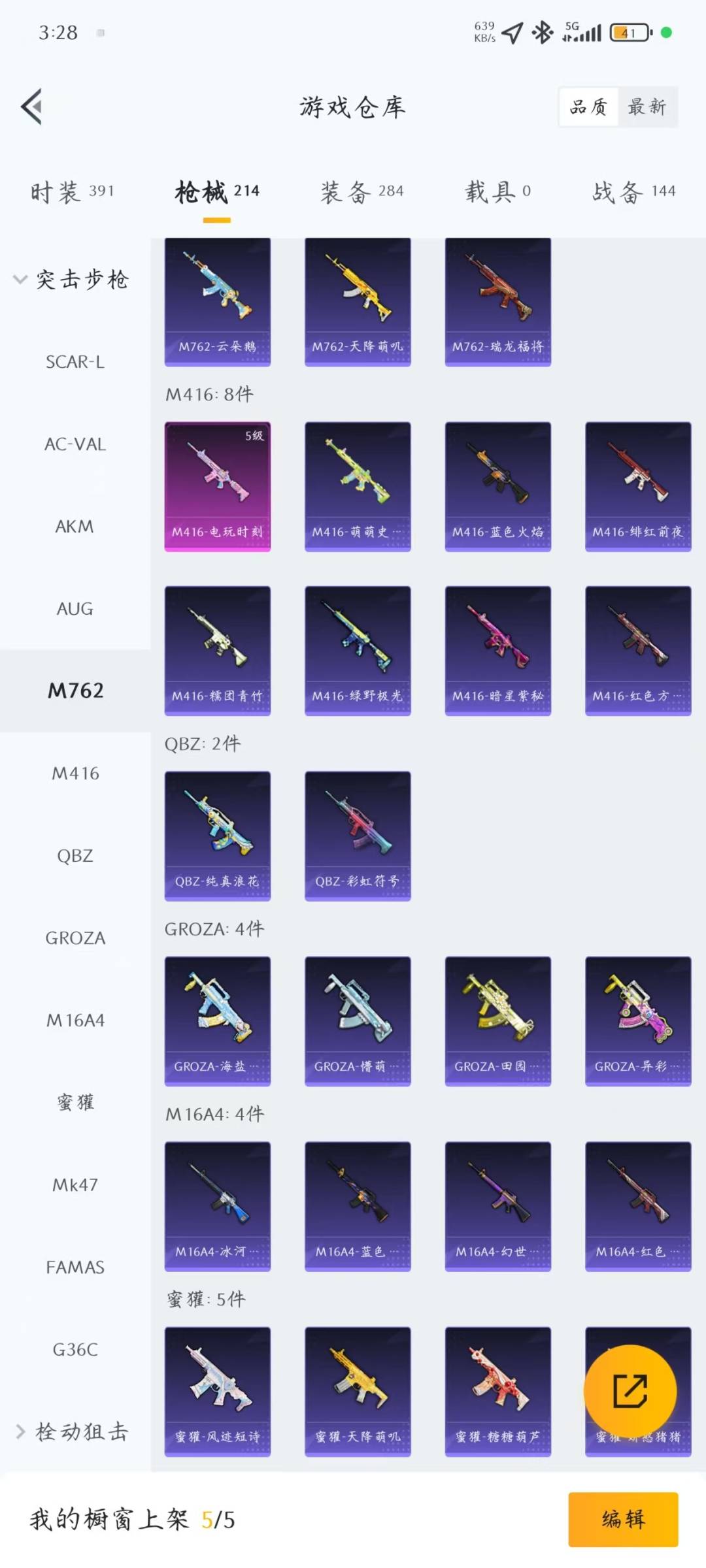Select the M762-云朵鹅 skin tile
This screenshot has width=706, height=1568.
tap(218, 302)
